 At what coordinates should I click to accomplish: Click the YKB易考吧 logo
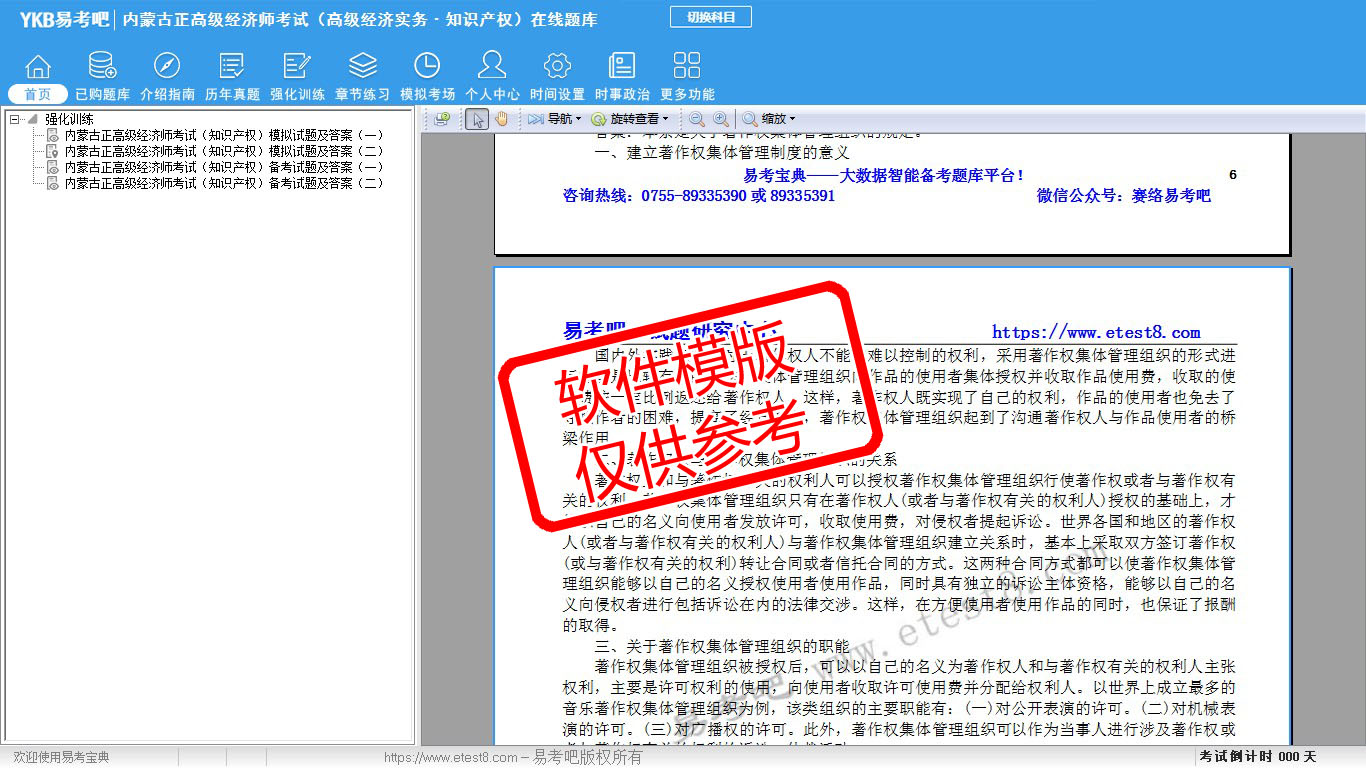point(64,19)
